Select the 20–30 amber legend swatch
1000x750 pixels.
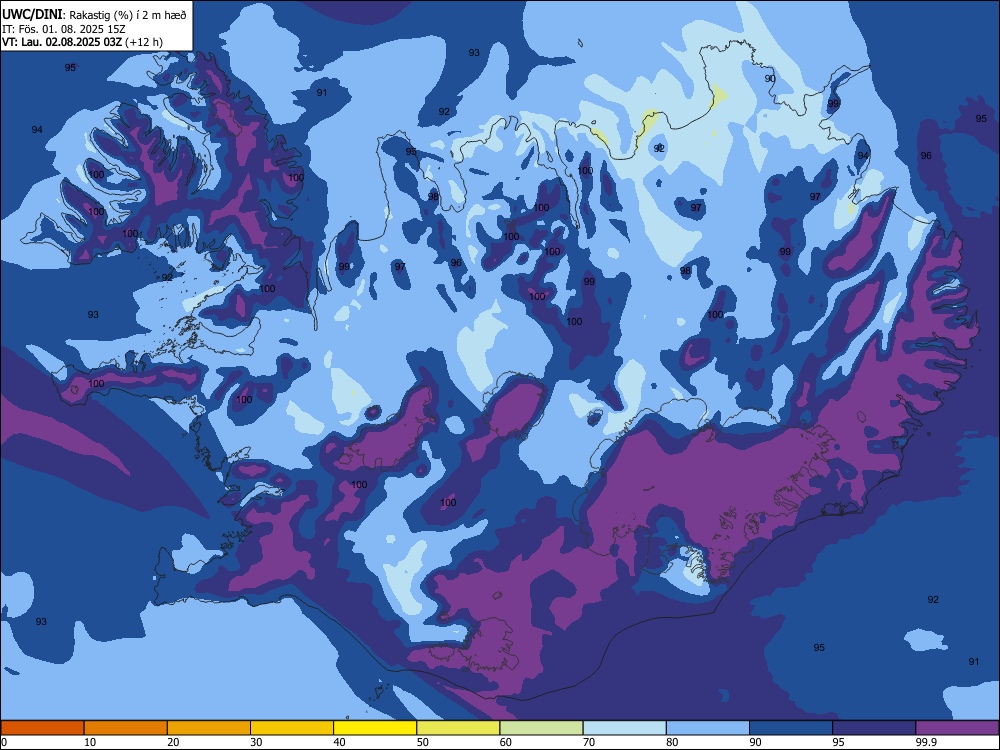[209, 728]
